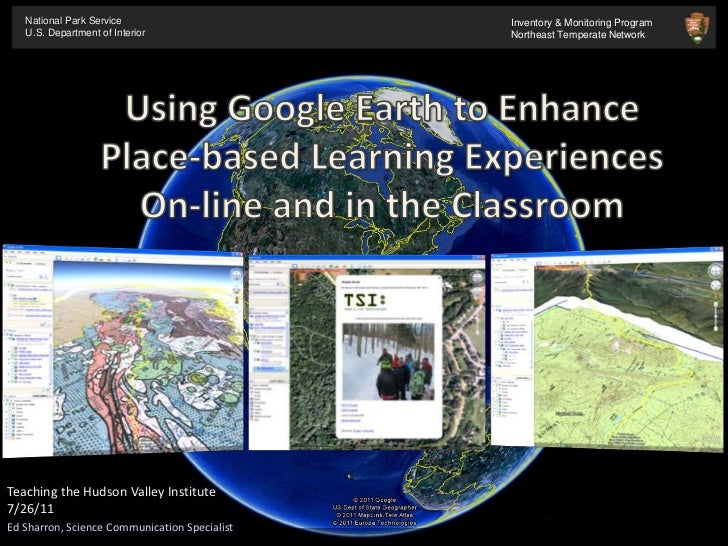
Task: Click the 'U.S. Department of Interior' text
Action: (x=85, y=32)
